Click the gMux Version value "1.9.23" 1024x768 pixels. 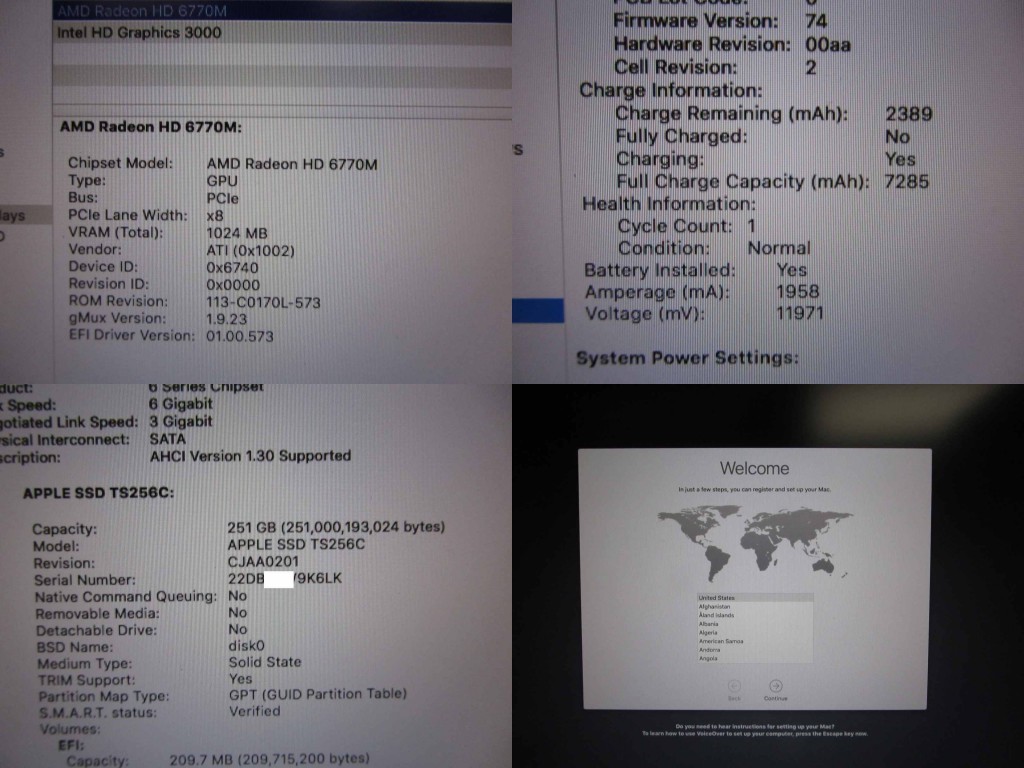(x=227, y=319)
